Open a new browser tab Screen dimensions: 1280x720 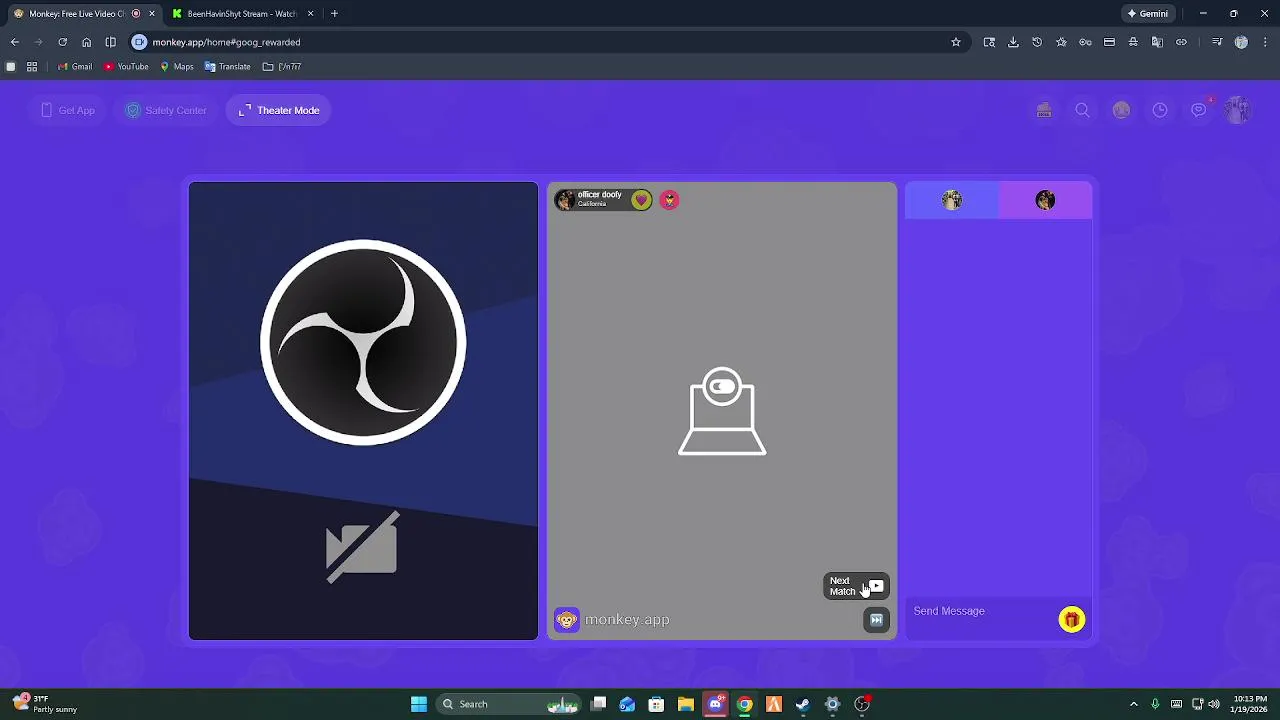(334, 14)
